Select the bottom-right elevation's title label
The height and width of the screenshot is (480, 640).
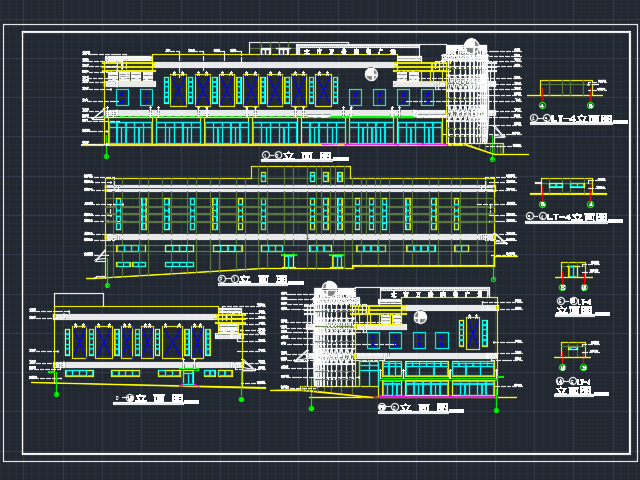[x=412, y=408]
